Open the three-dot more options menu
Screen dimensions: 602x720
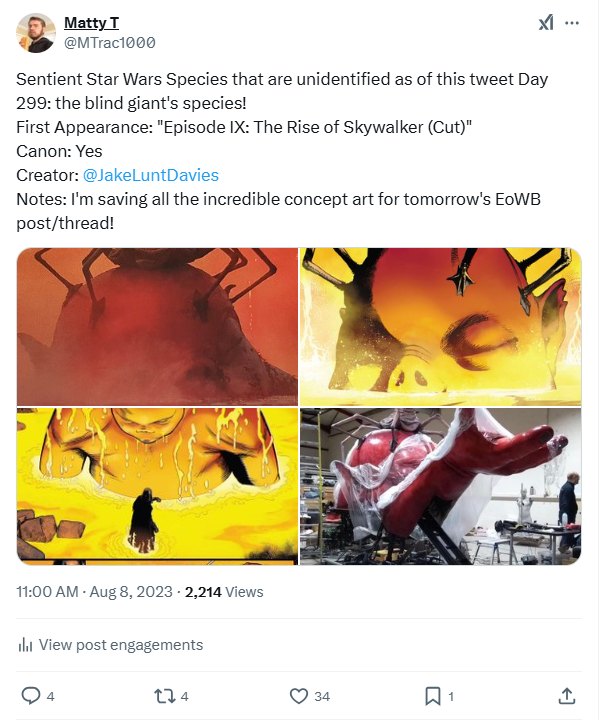coord(572,22)
